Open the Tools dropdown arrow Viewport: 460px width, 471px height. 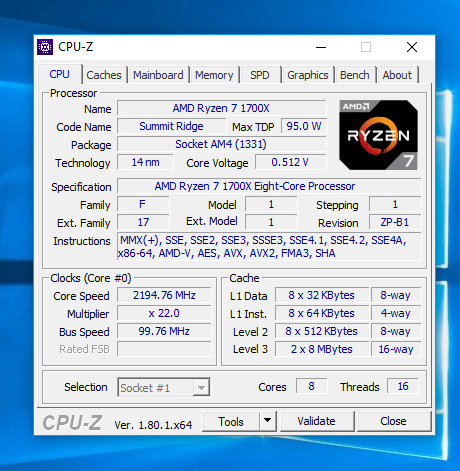(267, 421)
